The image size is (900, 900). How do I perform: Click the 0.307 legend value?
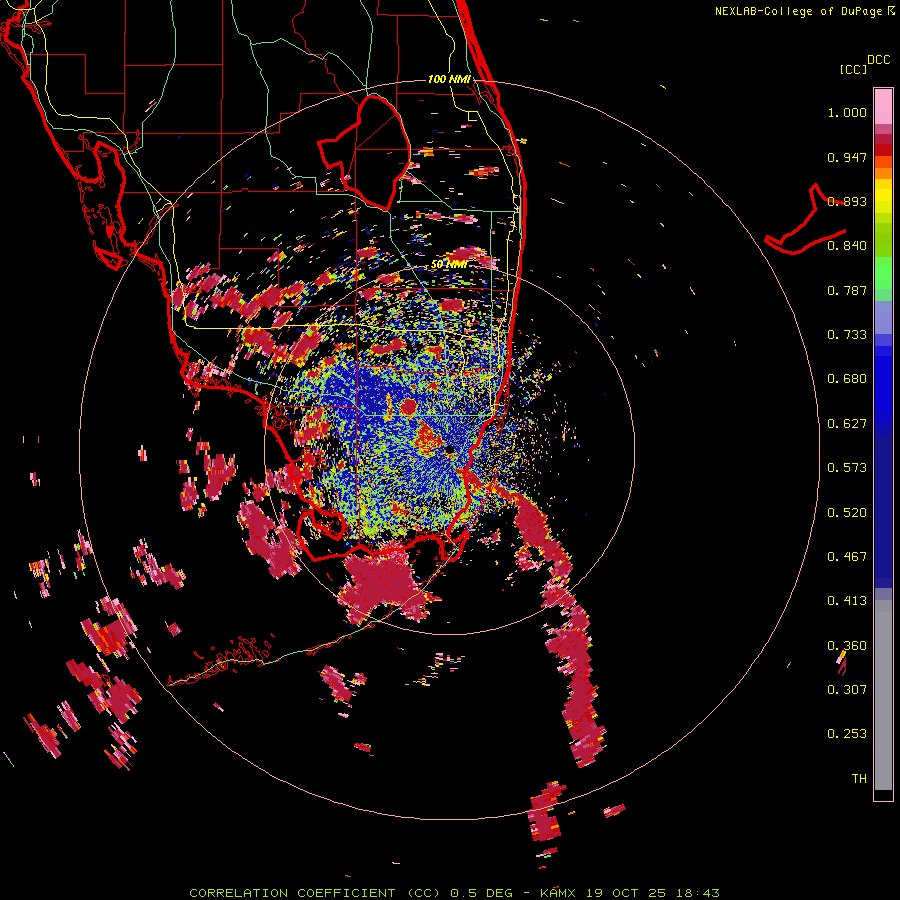coord(847,690)
